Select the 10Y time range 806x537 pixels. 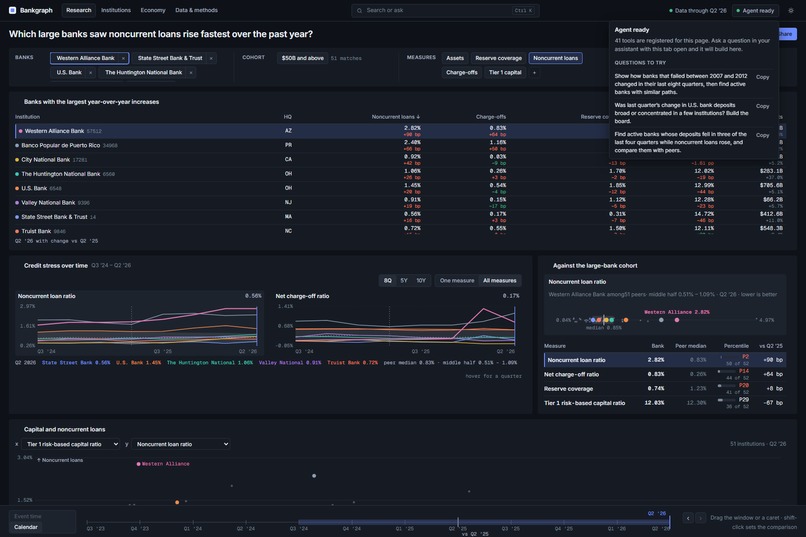point(421,281)
